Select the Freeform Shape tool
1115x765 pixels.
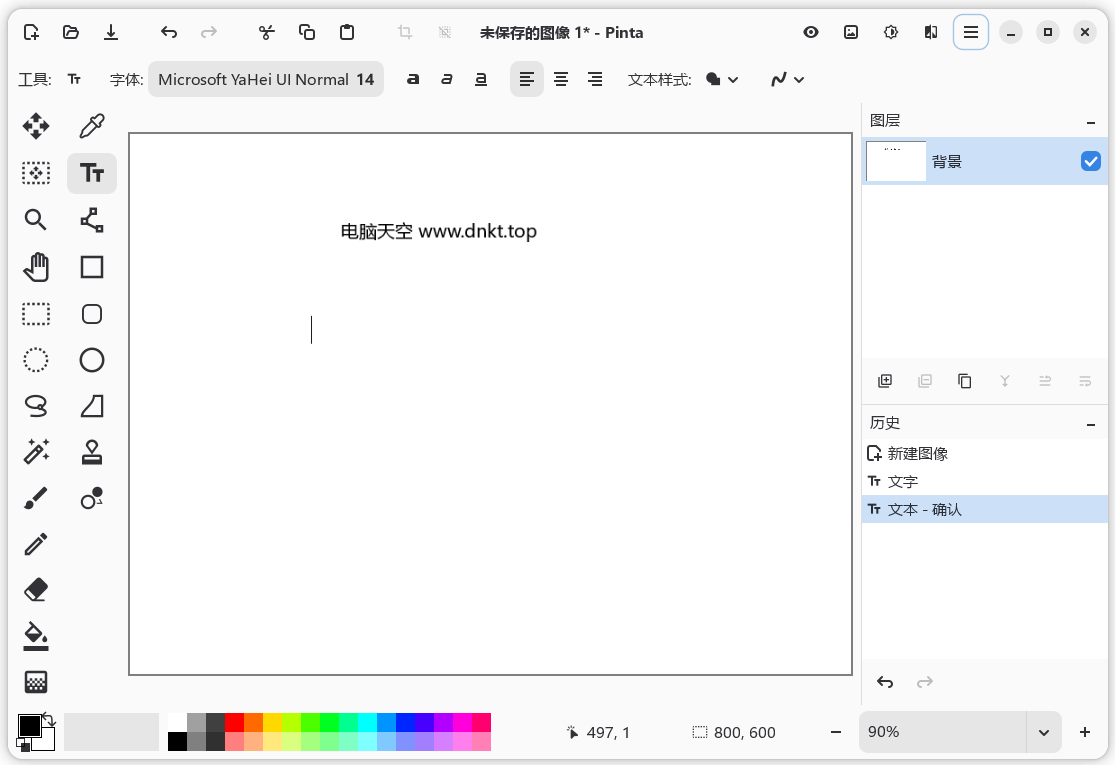92,406
